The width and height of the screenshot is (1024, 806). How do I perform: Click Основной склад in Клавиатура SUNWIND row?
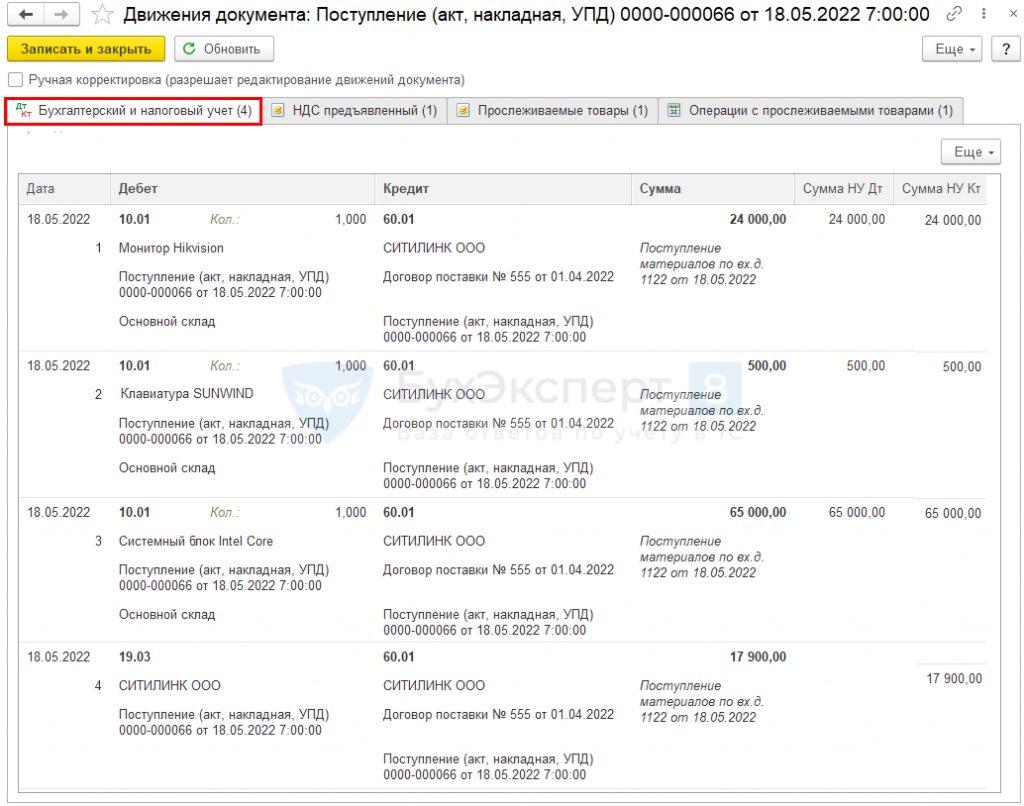pyautogui.click(x=167, y=468)
